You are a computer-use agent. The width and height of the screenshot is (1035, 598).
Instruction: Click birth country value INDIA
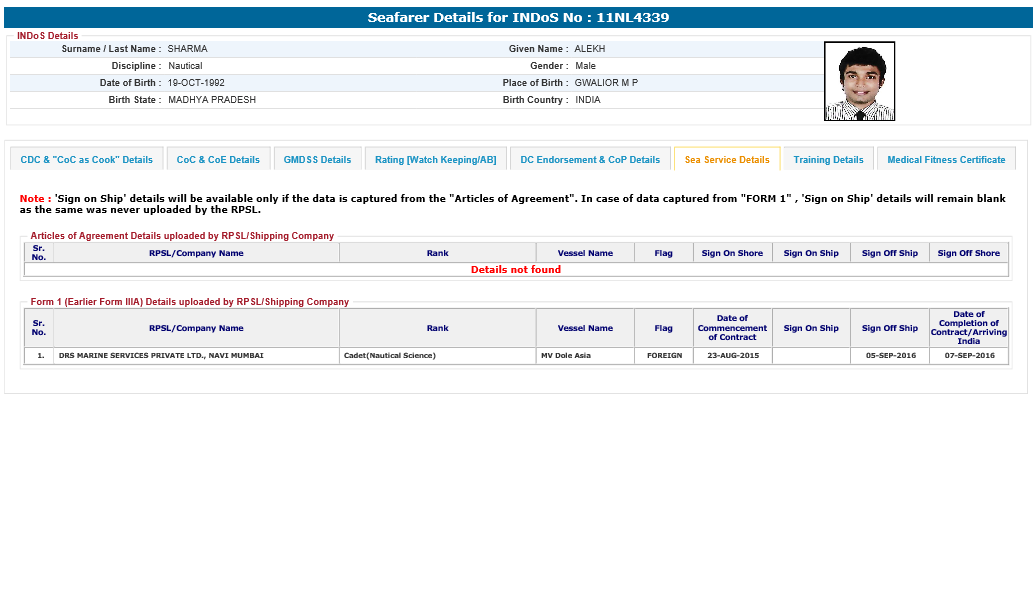tap(587, 100)
